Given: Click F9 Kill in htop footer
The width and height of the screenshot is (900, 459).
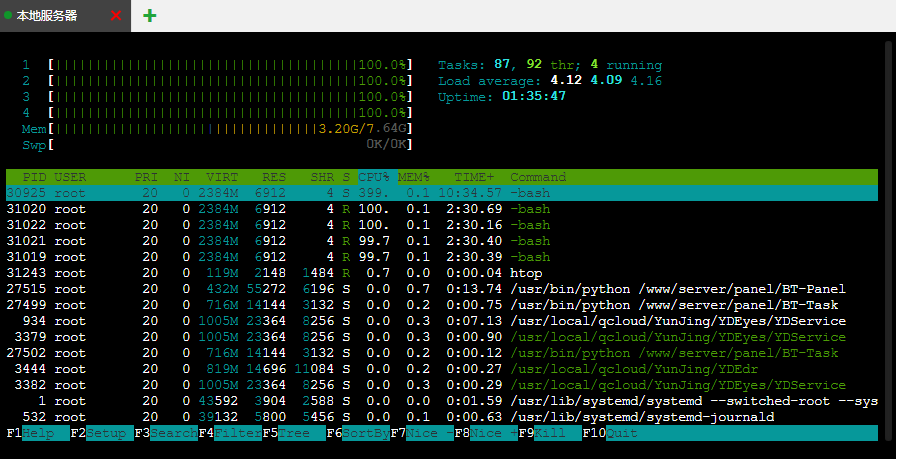Looking at the screenshot, I should pyautogui.click(x=550, y=433).
